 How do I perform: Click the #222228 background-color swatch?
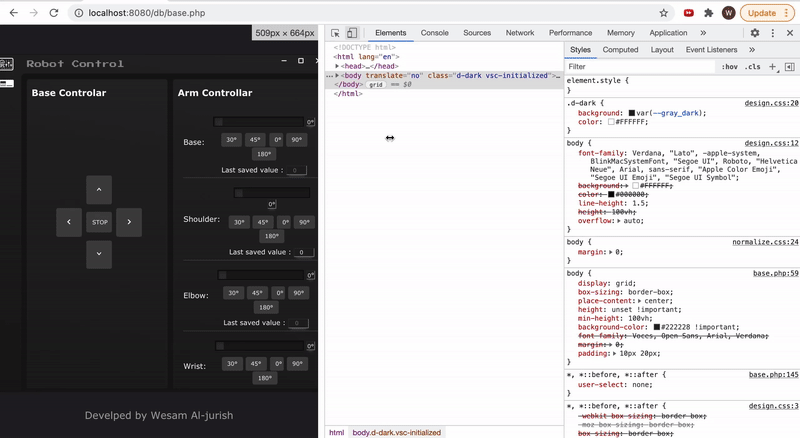point(657,327)
